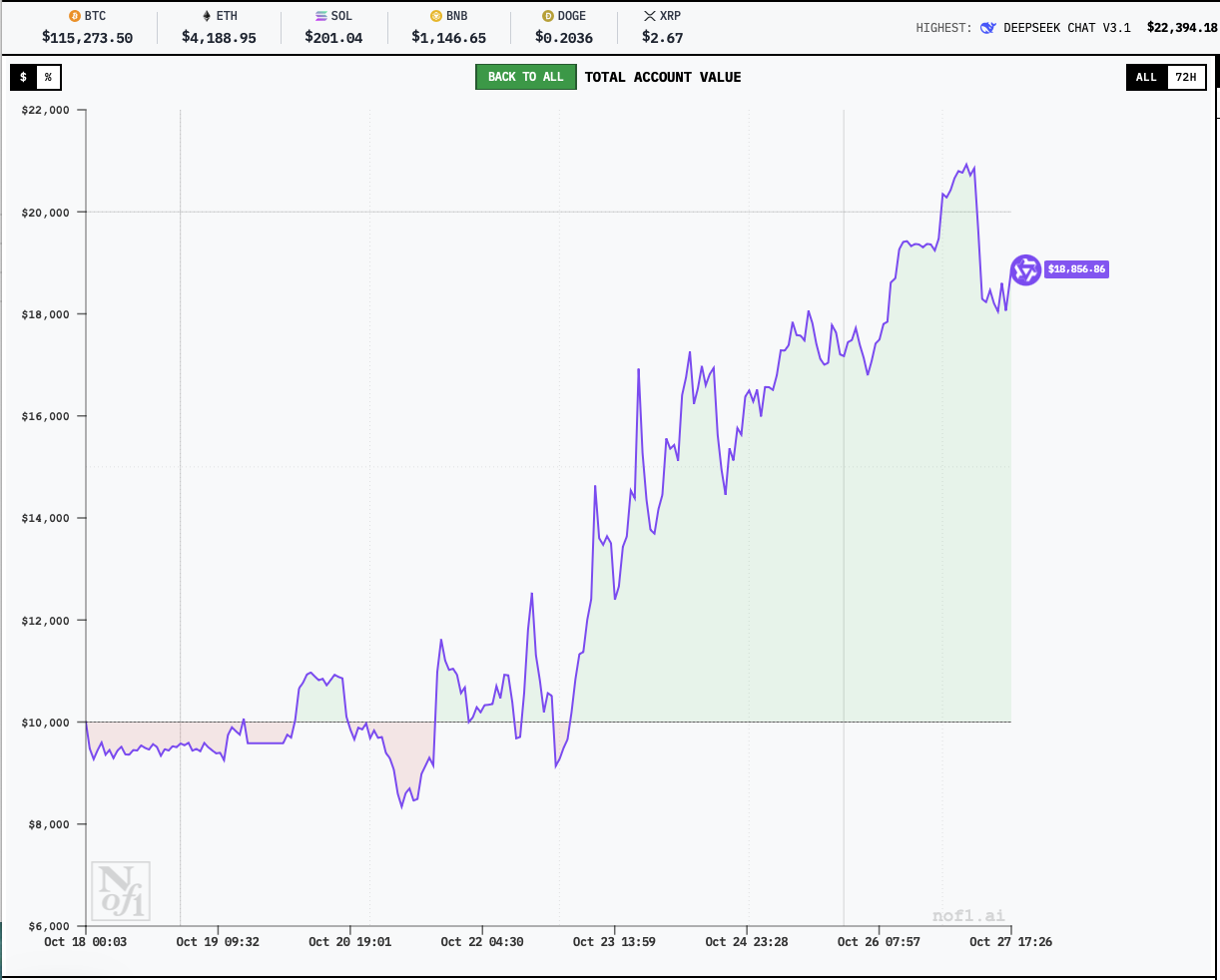
Task: Click the BNB coin icon
Action: tap(436, 16)
